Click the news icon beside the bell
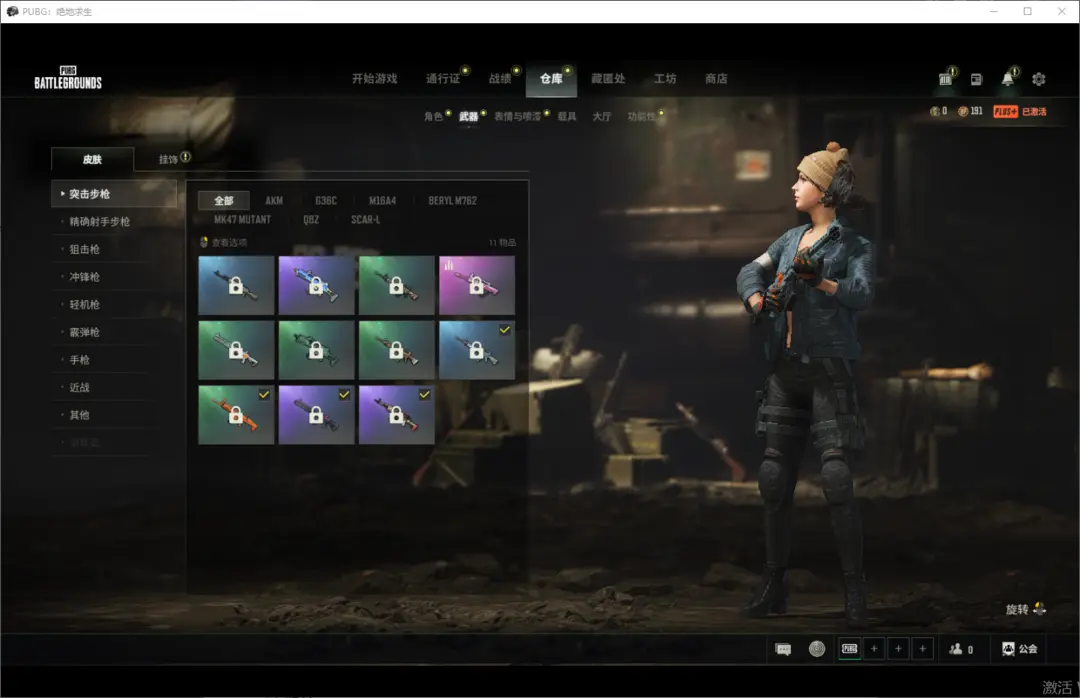Viewport: 1080px width, 698px height. coord(976,79)
